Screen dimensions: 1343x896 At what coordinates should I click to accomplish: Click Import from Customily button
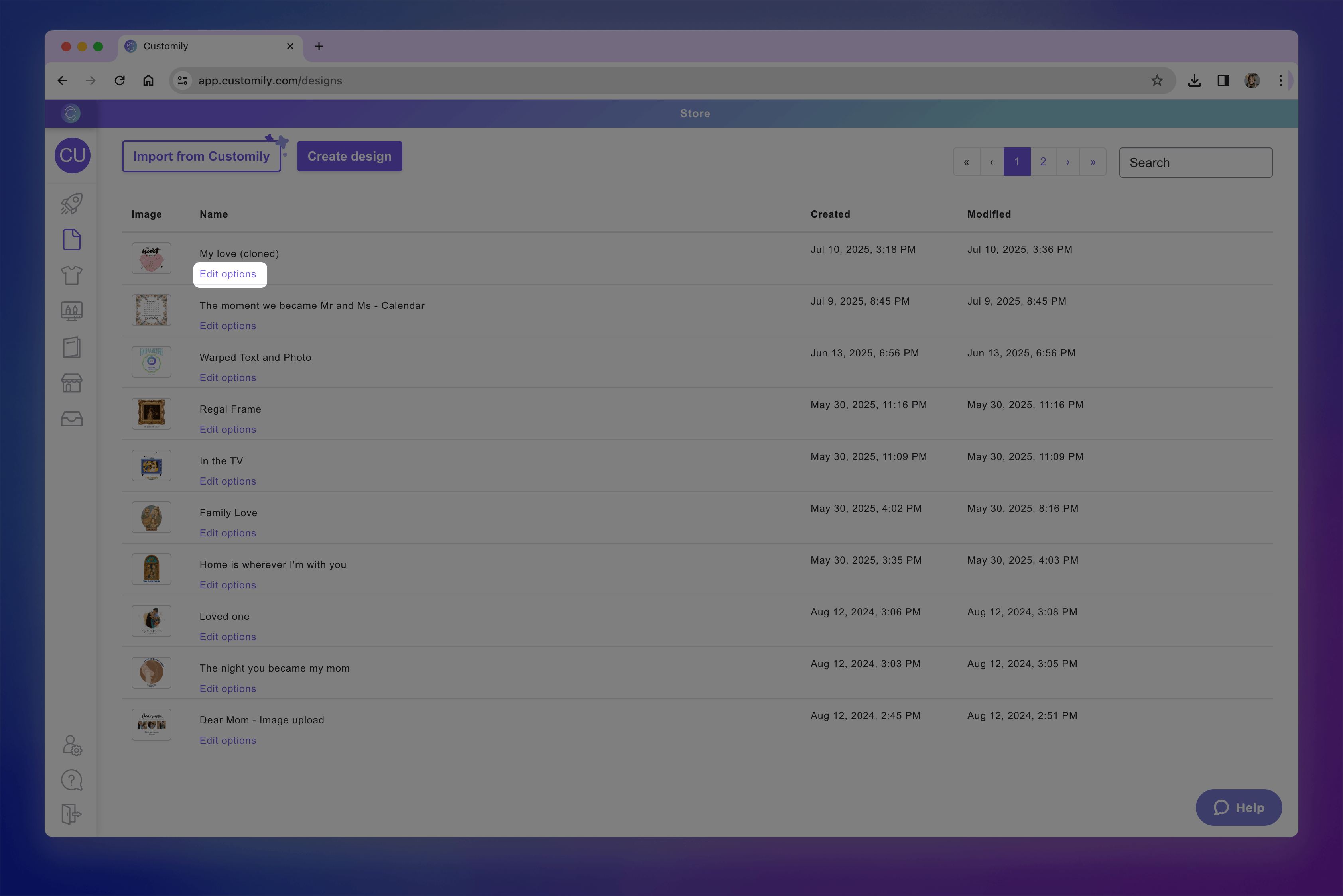[x=201, y=157]
